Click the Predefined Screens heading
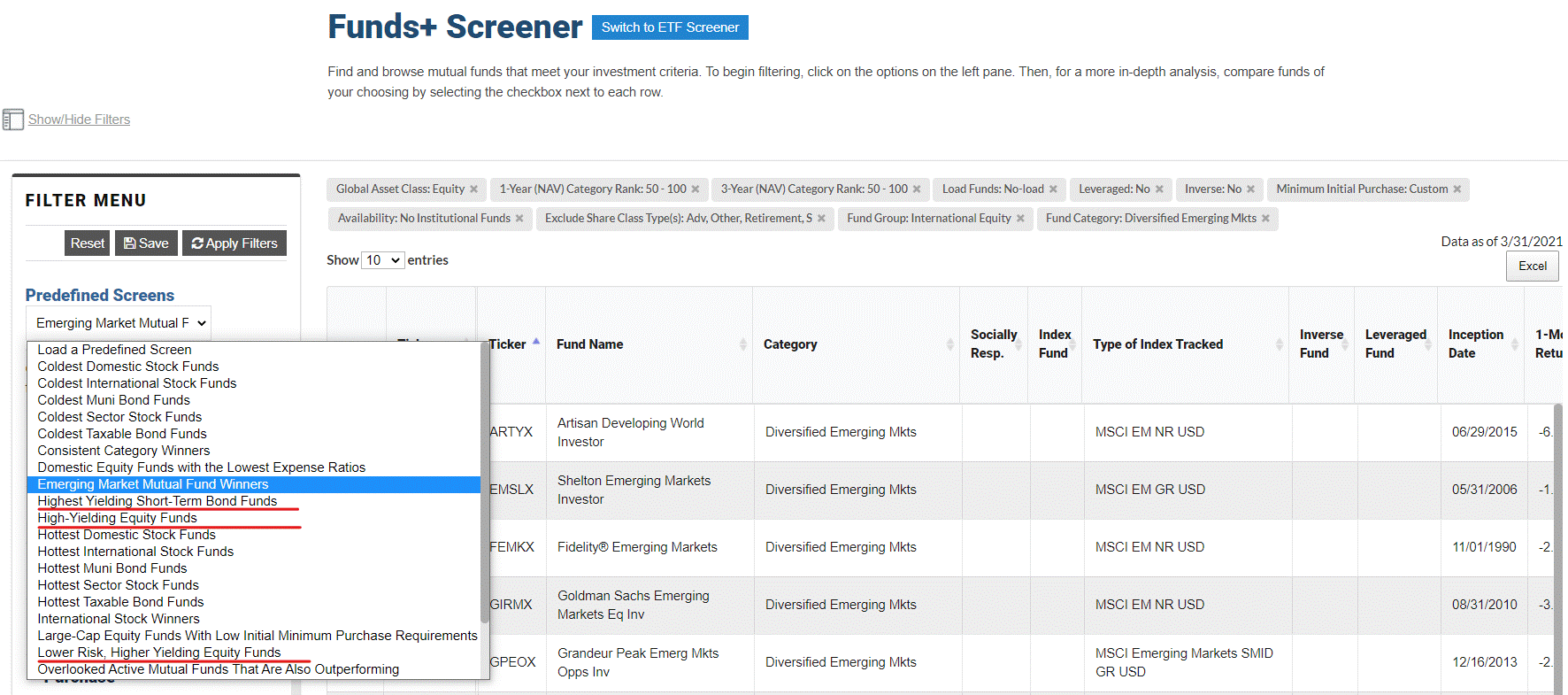The height and width of the screenshot is (695, 1568). click(100, 296)
